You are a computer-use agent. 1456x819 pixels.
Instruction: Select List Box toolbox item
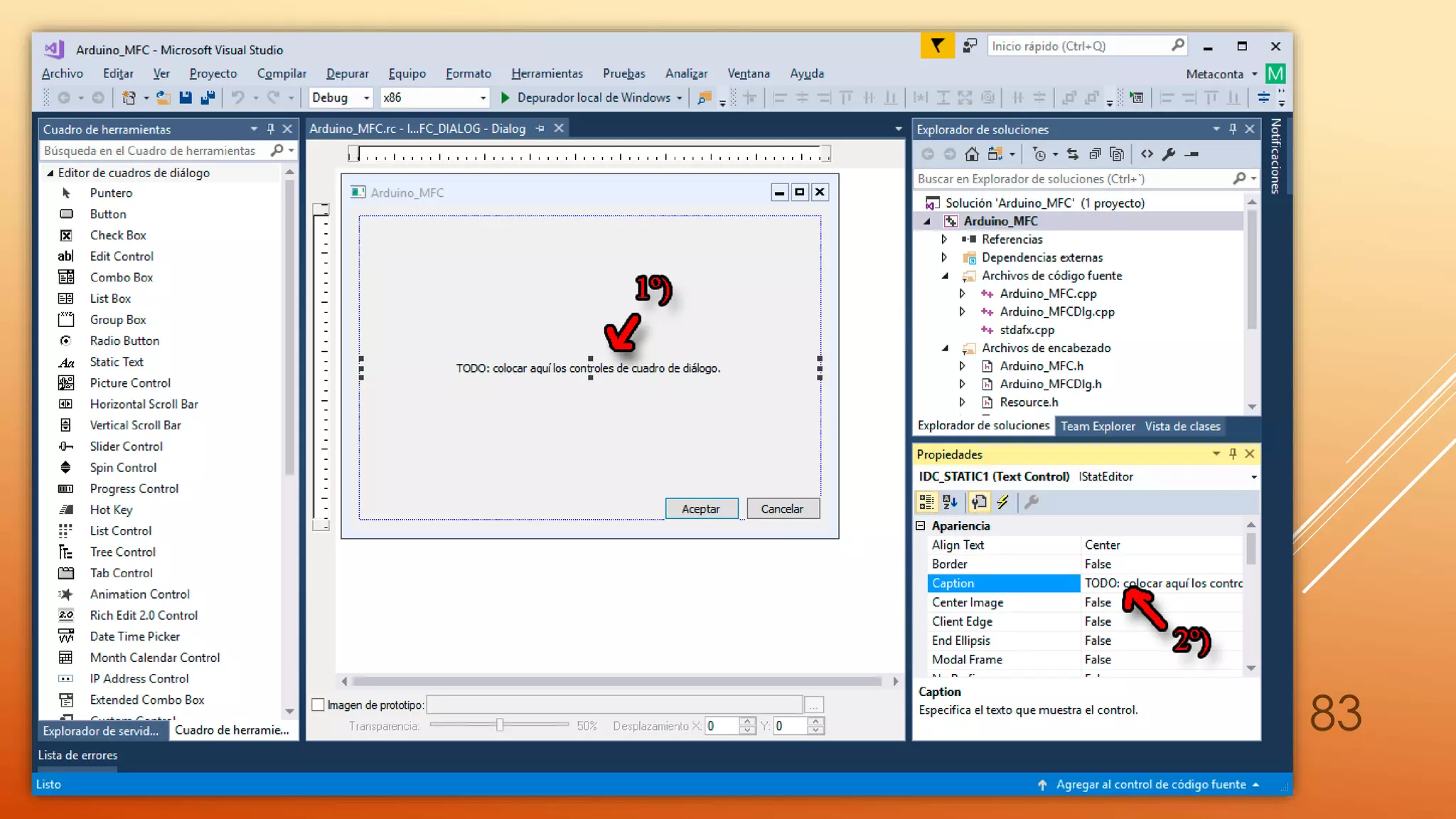point(110,299)
